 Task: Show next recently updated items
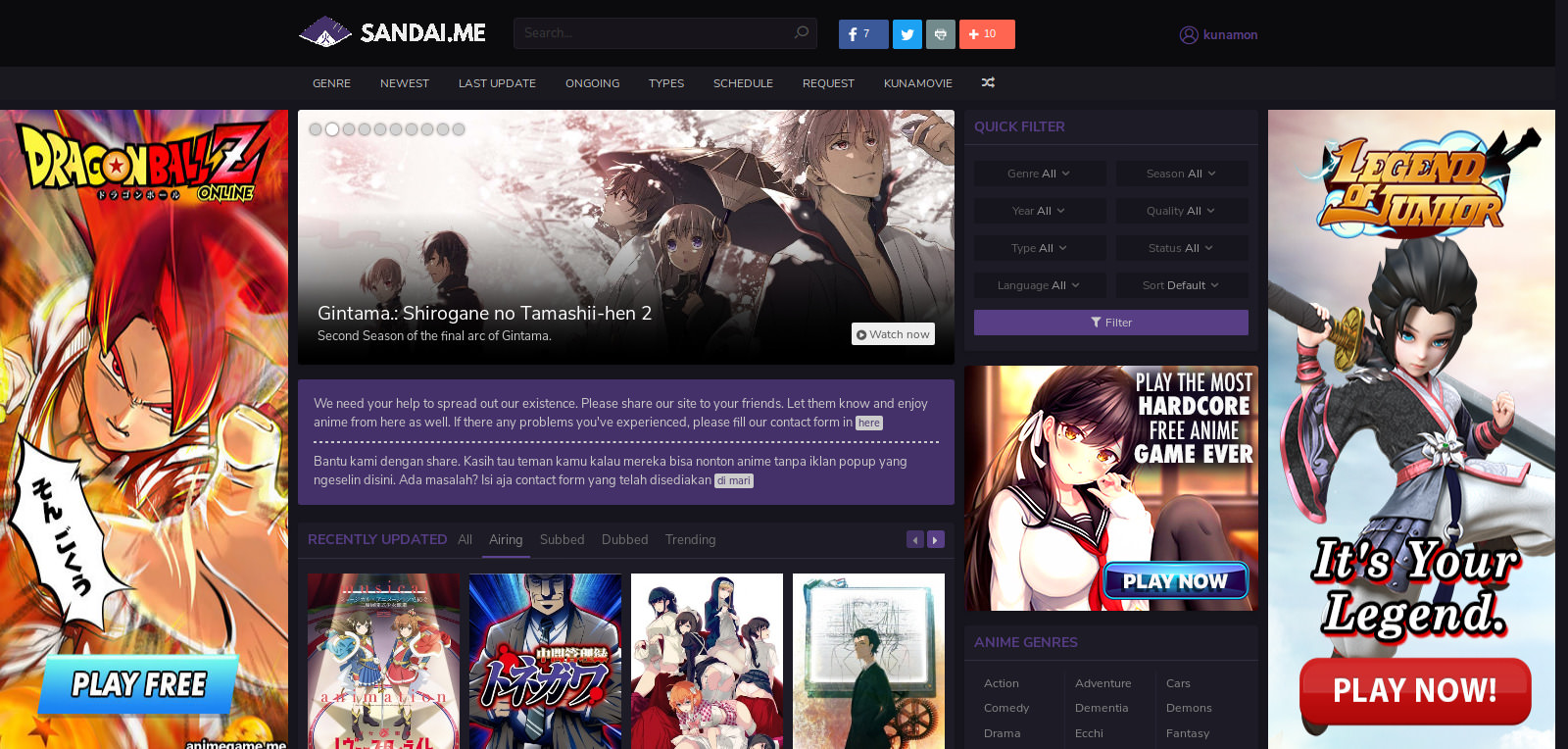tap(936, 539)
